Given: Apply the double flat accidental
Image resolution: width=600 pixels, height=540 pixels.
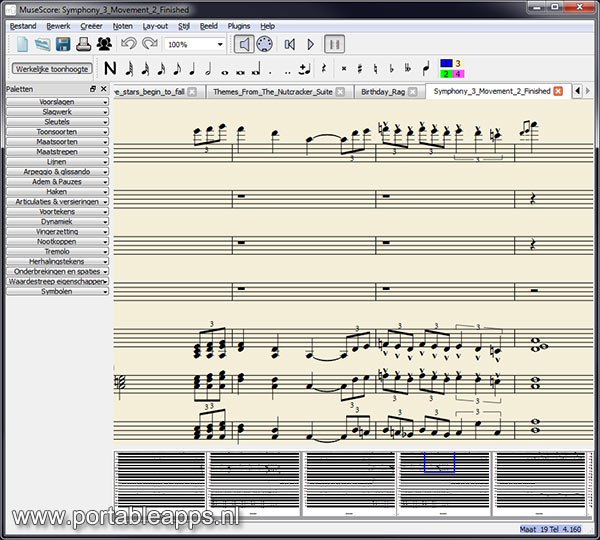Looking at the screenshot, I should coord(408,69).
